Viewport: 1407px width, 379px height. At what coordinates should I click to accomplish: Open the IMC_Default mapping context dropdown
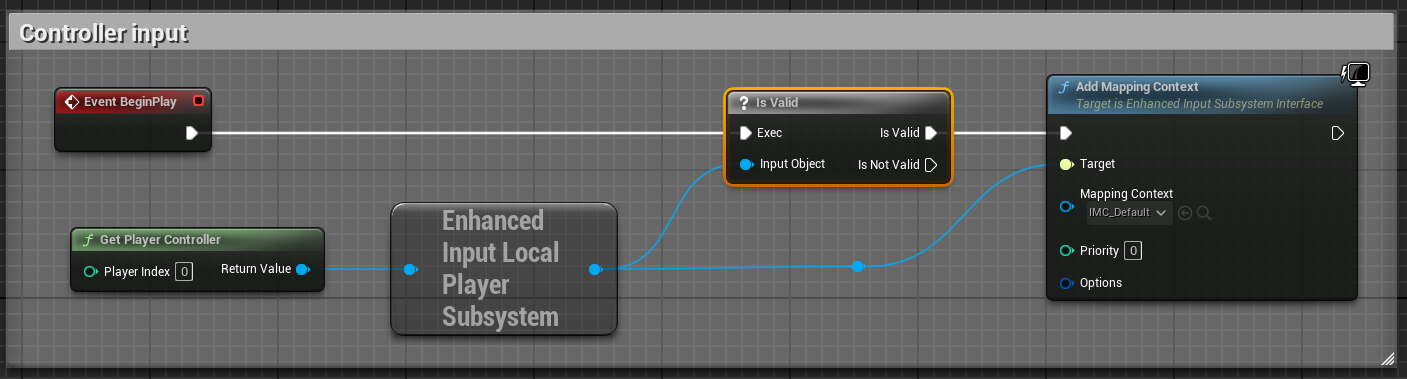pos(1129,212)
